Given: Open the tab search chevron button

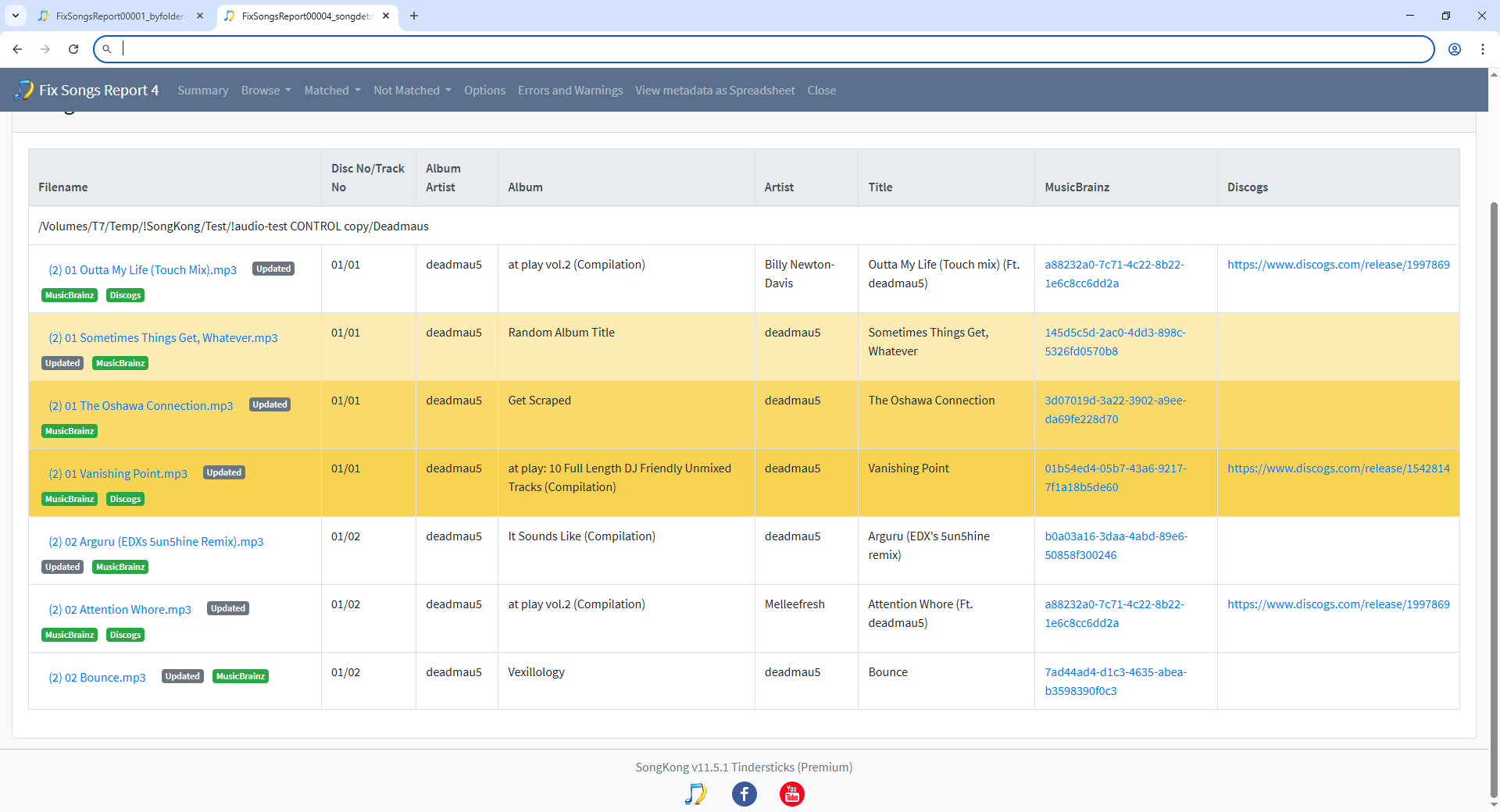Looking at the screenshot, I should point(16,16).
